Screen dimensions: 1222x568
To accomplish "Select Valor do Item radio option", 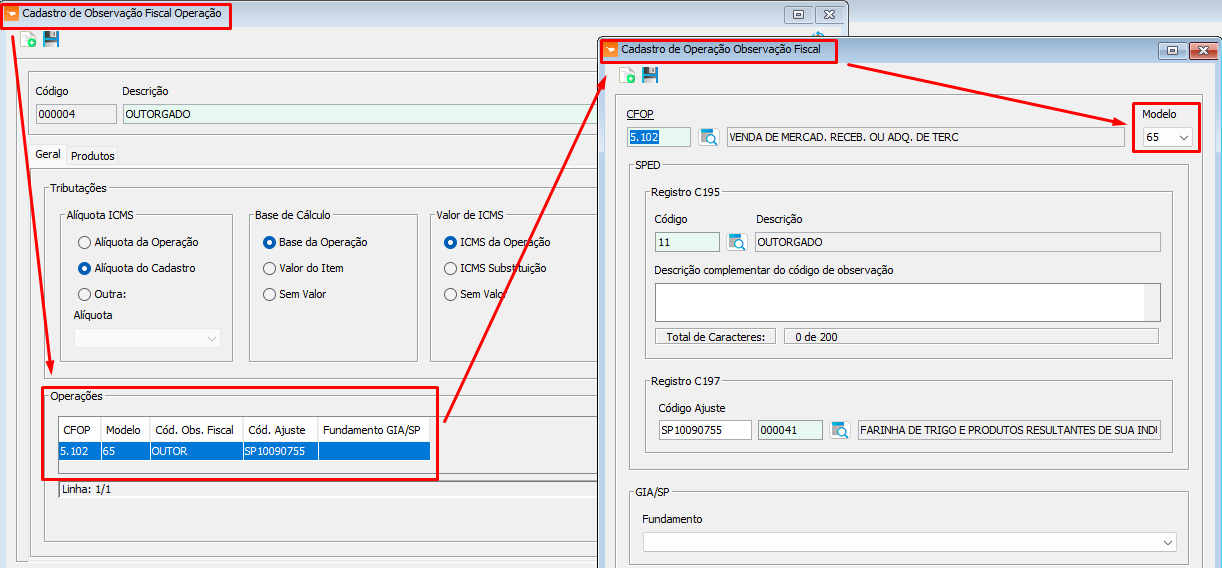I will point(270,268).
